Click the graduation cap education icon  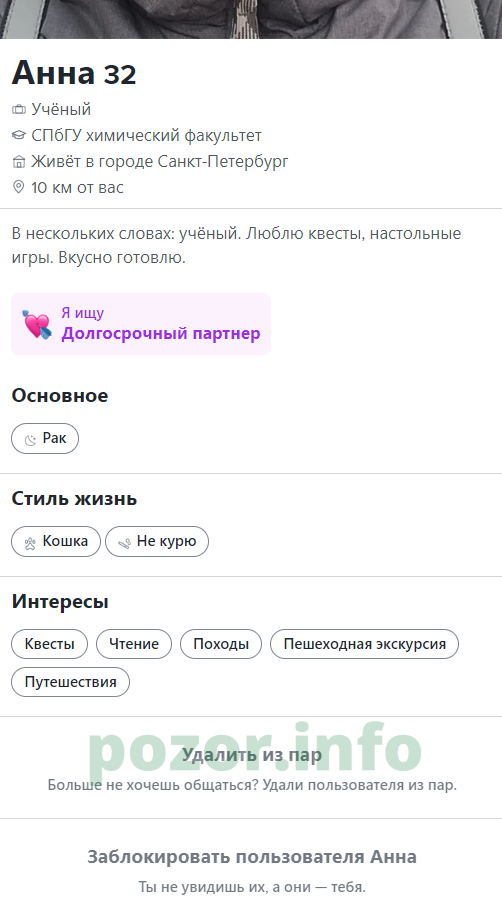pyautogui.click(x=19, y=136)
